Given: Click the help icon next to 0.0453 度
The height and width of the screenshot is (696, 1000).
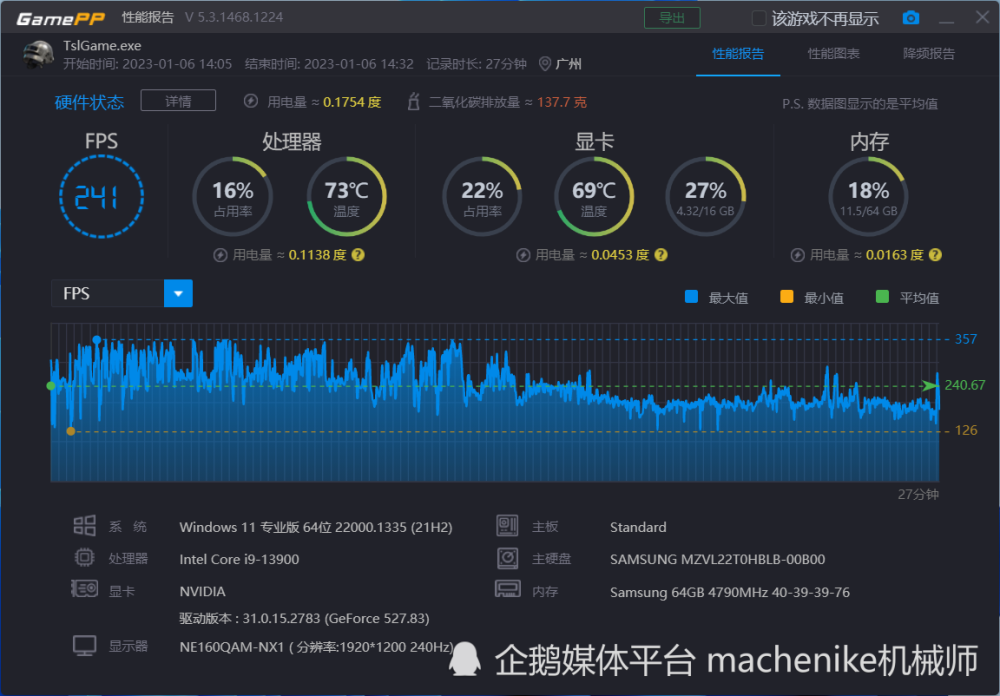Looking at the screenshot, I should click(x=661, y=255).
